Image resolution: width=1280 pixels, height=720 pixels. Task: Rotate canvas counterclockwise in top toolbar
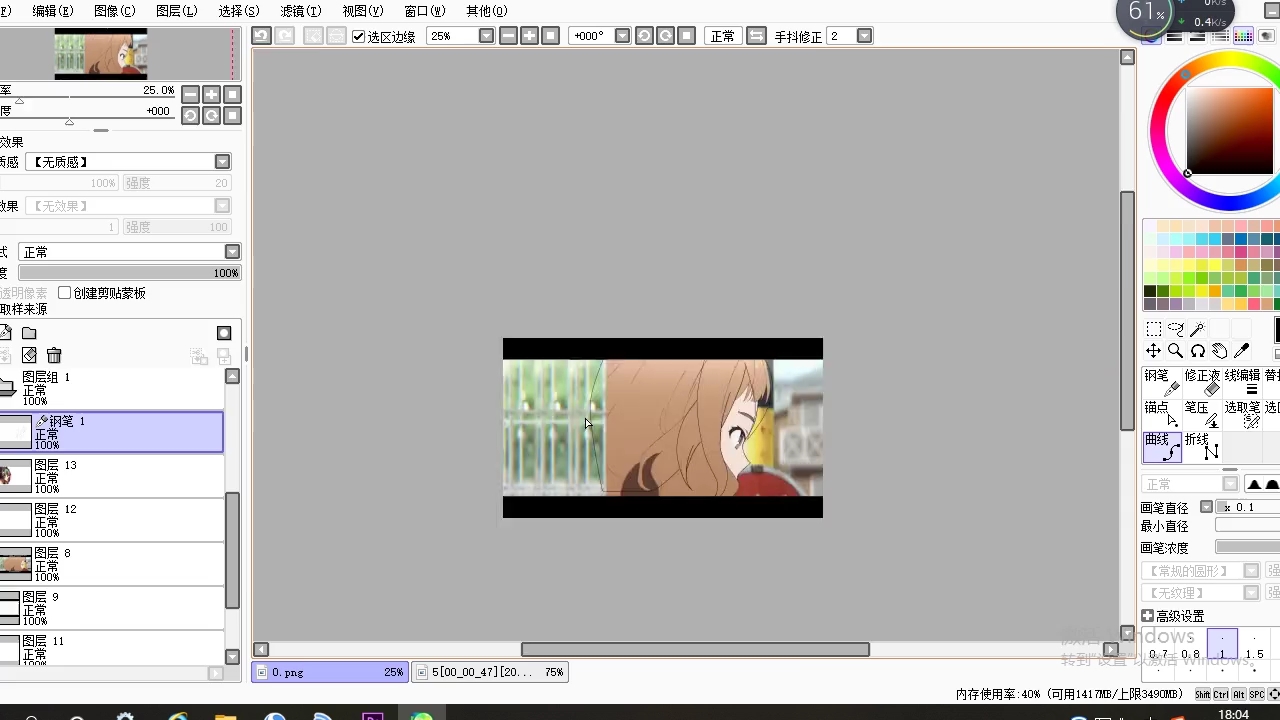(645, 36)
